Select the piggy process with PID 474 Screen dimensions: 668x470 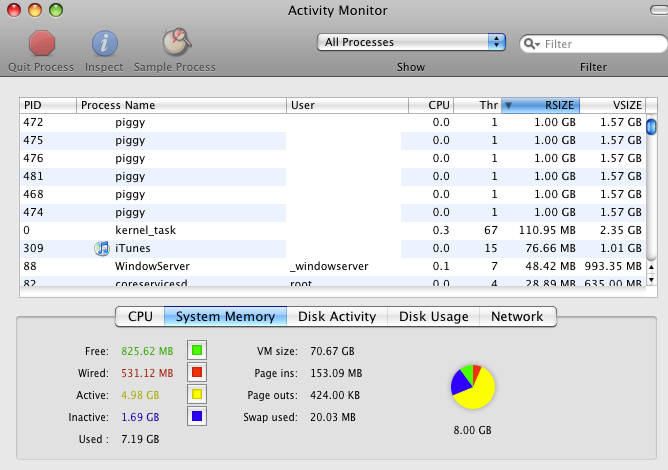(332, 212)
